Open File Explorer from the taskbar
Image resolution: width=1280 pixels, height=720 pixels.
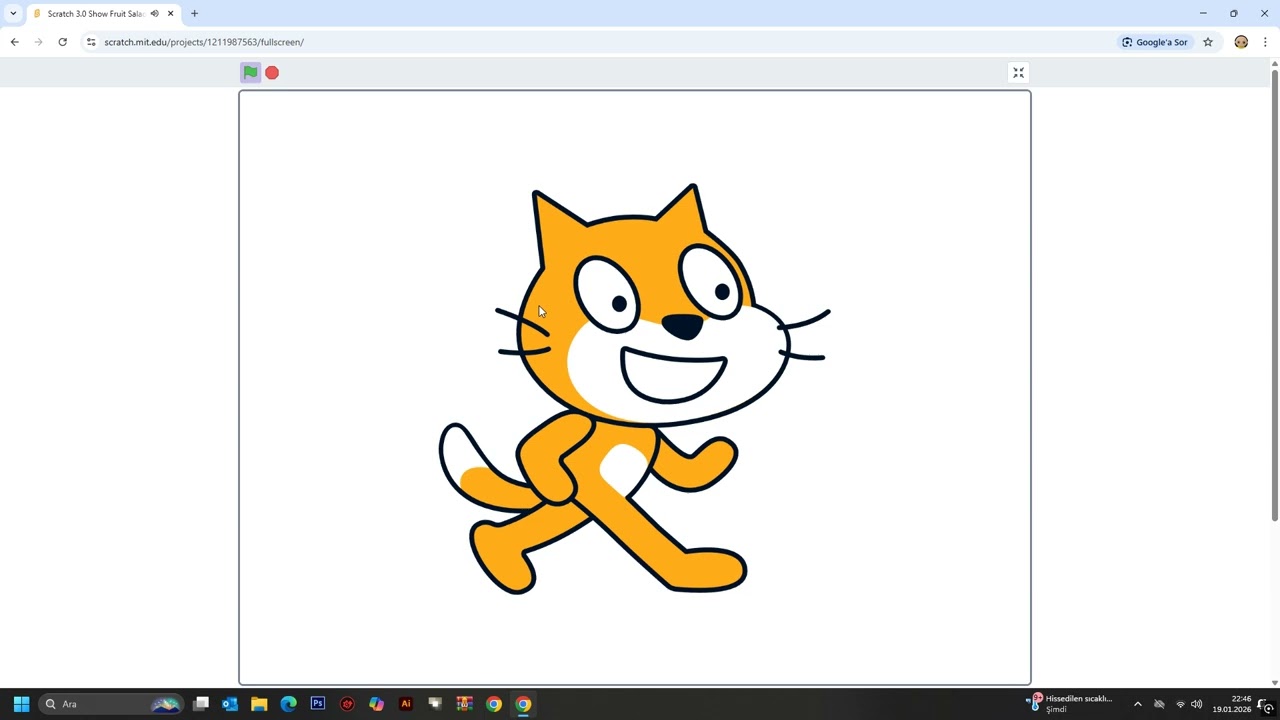pos(259,704)
